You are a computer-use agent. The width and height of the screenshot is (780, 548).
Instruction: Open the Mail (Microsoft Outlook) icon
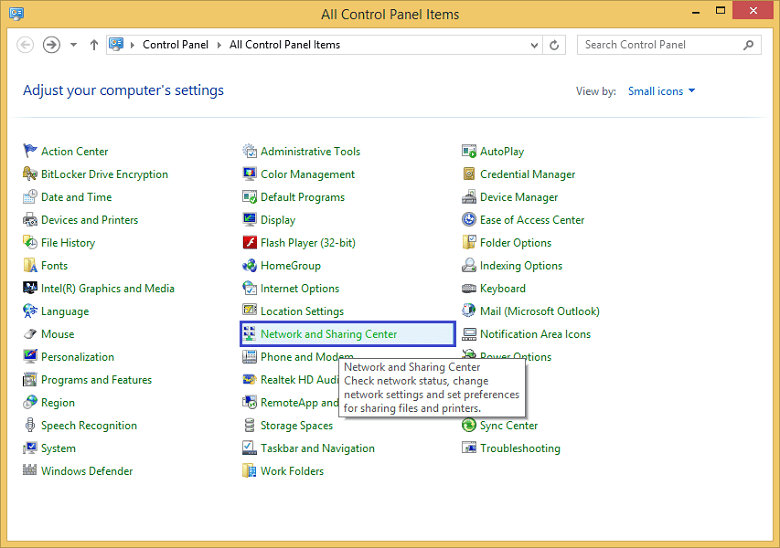(x=469, y=311)
